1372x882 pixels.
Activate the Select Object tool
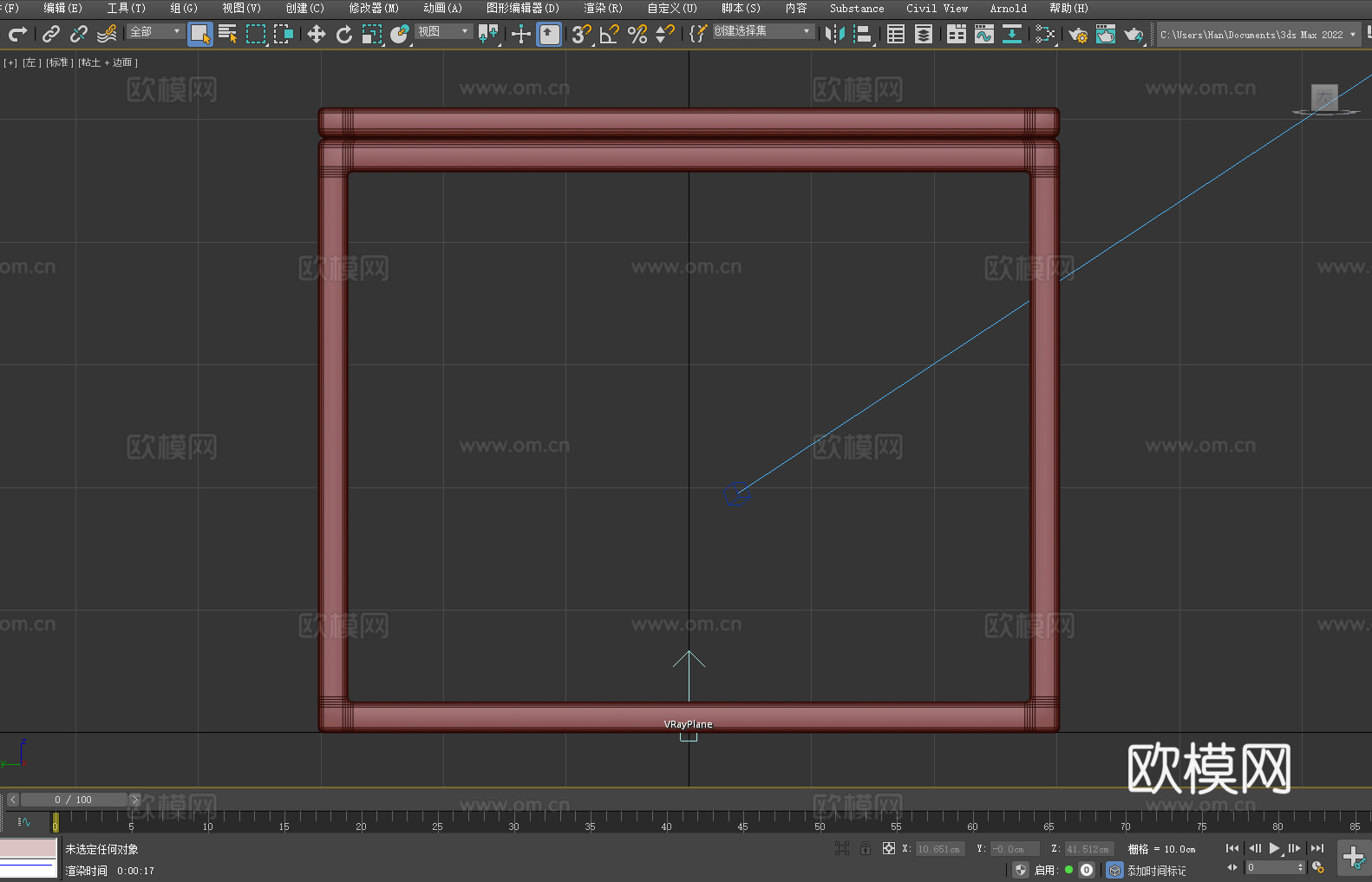pyautogui.click(x=200, y=34)
